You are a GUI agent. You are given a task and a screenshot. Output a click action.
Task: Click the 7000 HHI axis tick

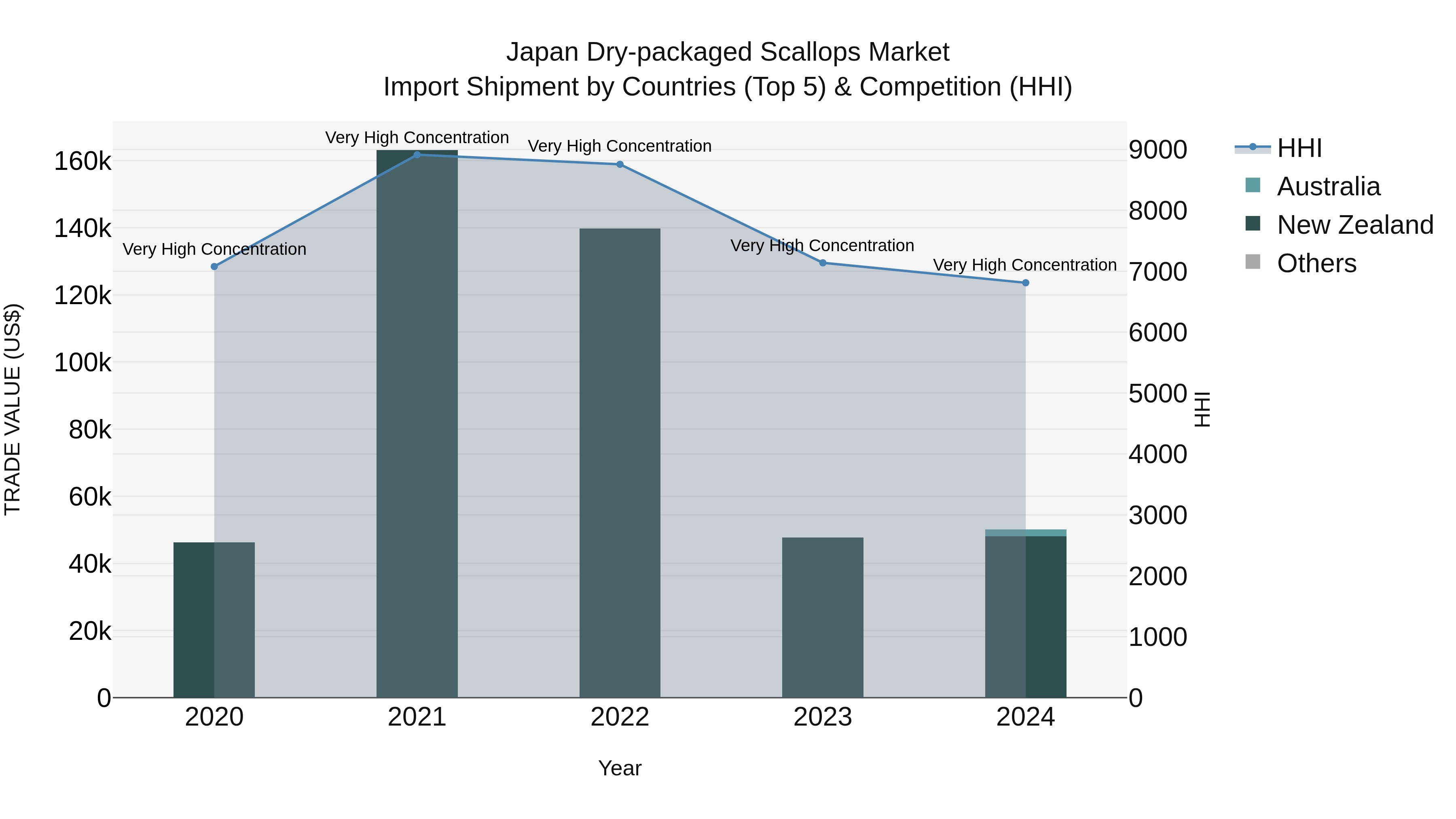click(1158, 272)
